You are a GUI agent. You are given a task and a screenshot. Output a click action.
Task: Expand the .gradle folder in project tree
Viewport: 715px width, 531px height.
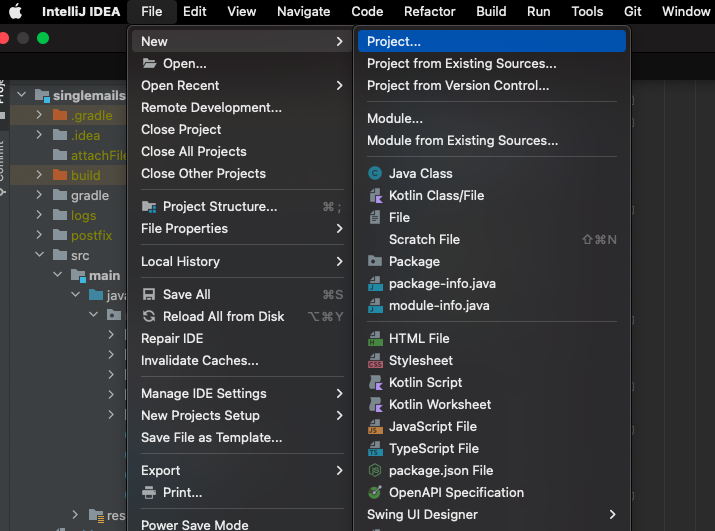tap(39, 115)
